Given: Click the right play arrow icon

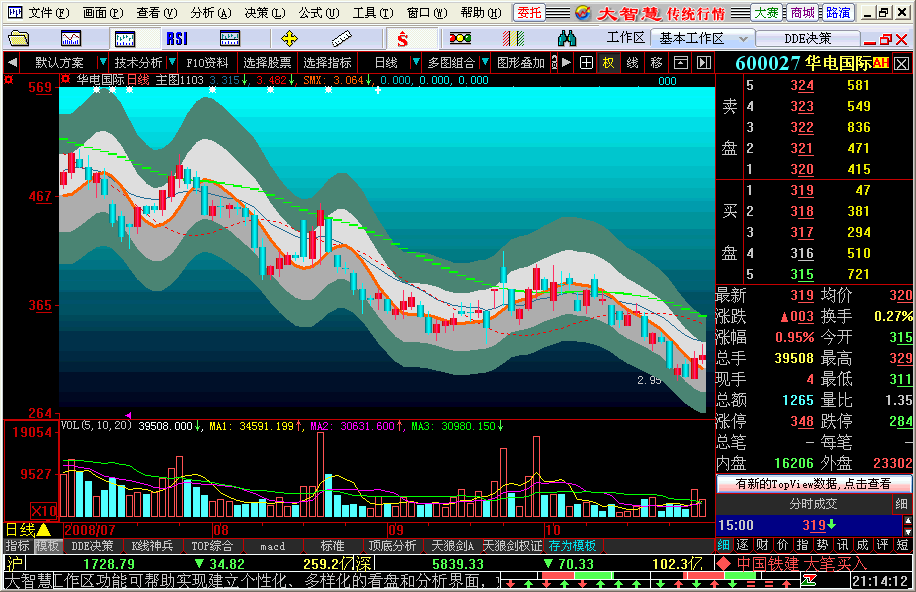Looking at the screenshot, I should 566,62.
